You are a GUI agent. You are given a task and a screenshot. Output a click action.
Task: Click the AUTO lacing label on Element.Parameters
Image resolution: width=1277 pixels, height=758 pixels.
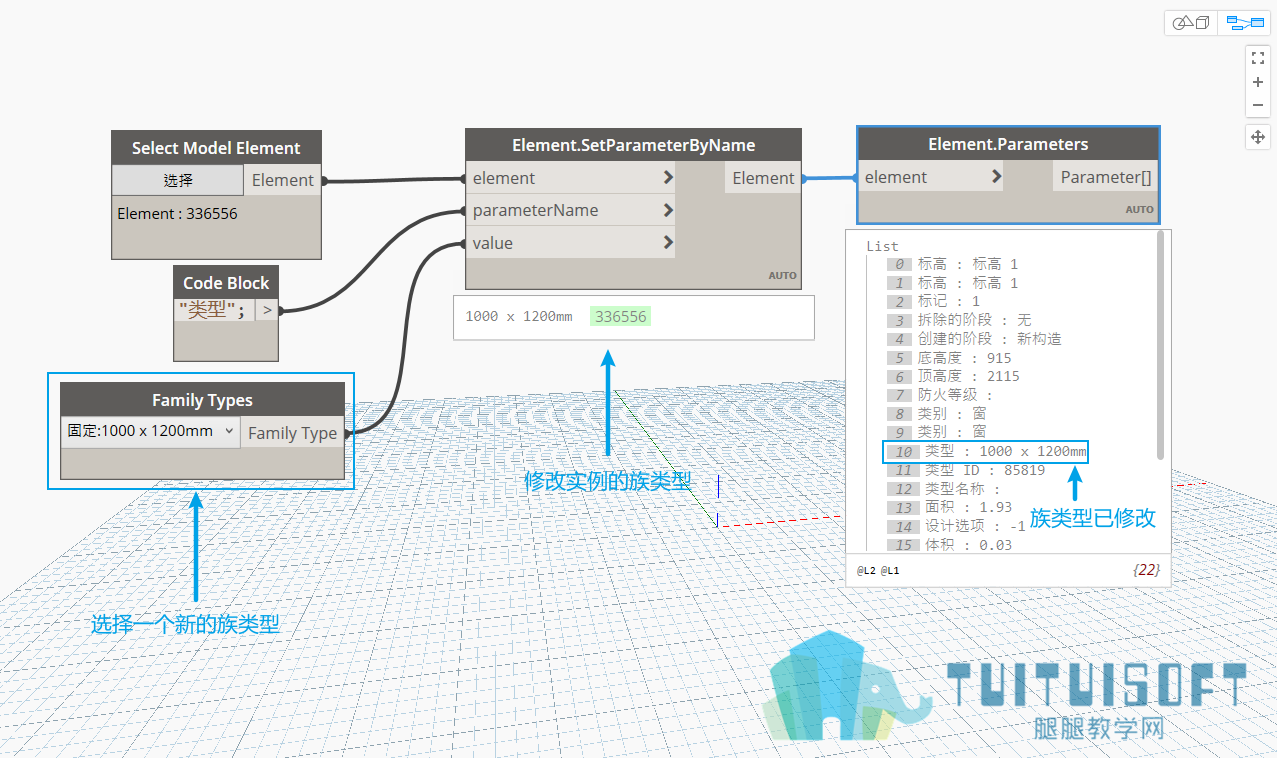coord(1139,210)
